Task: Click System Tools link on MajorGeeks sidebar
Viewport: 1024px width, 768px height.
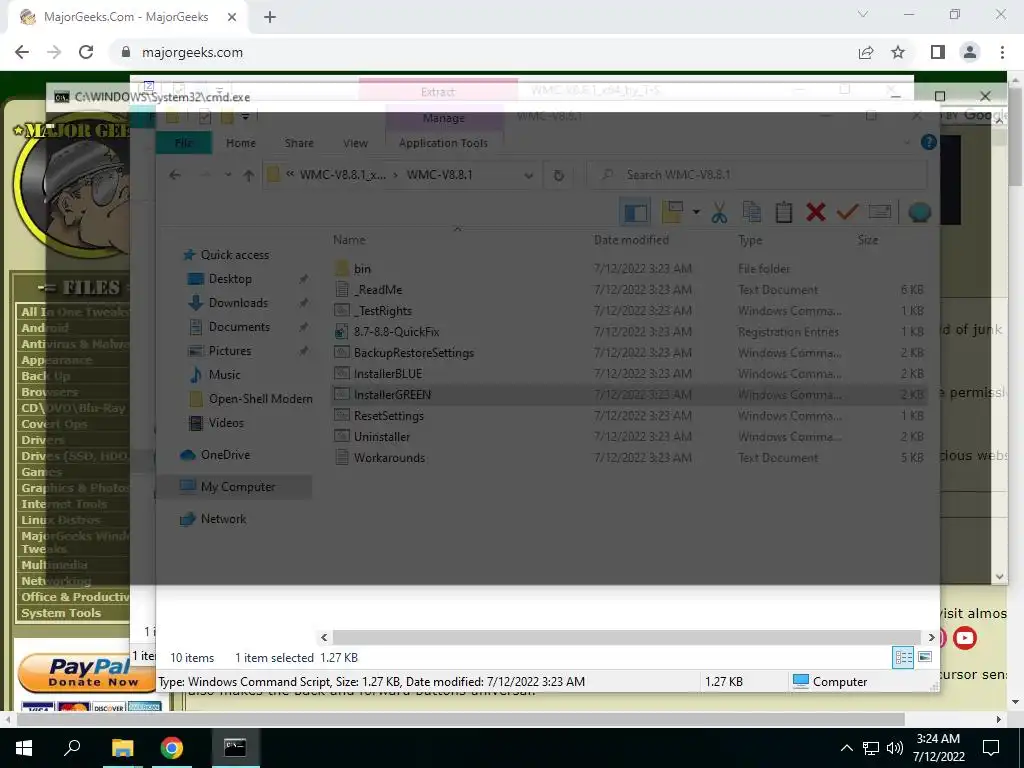Action: click(x=61, y=613)
